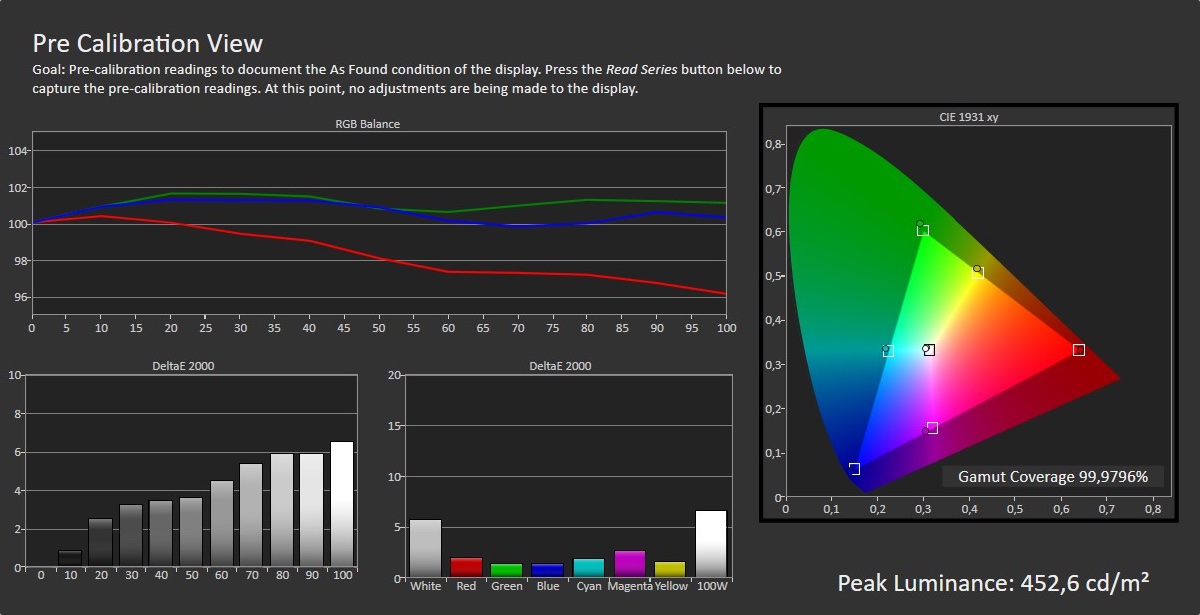This screenshot has height=615, width=1200.
Task: Click the cyan secondary target square on CIE chart
Action: click(x=888, y=351)
